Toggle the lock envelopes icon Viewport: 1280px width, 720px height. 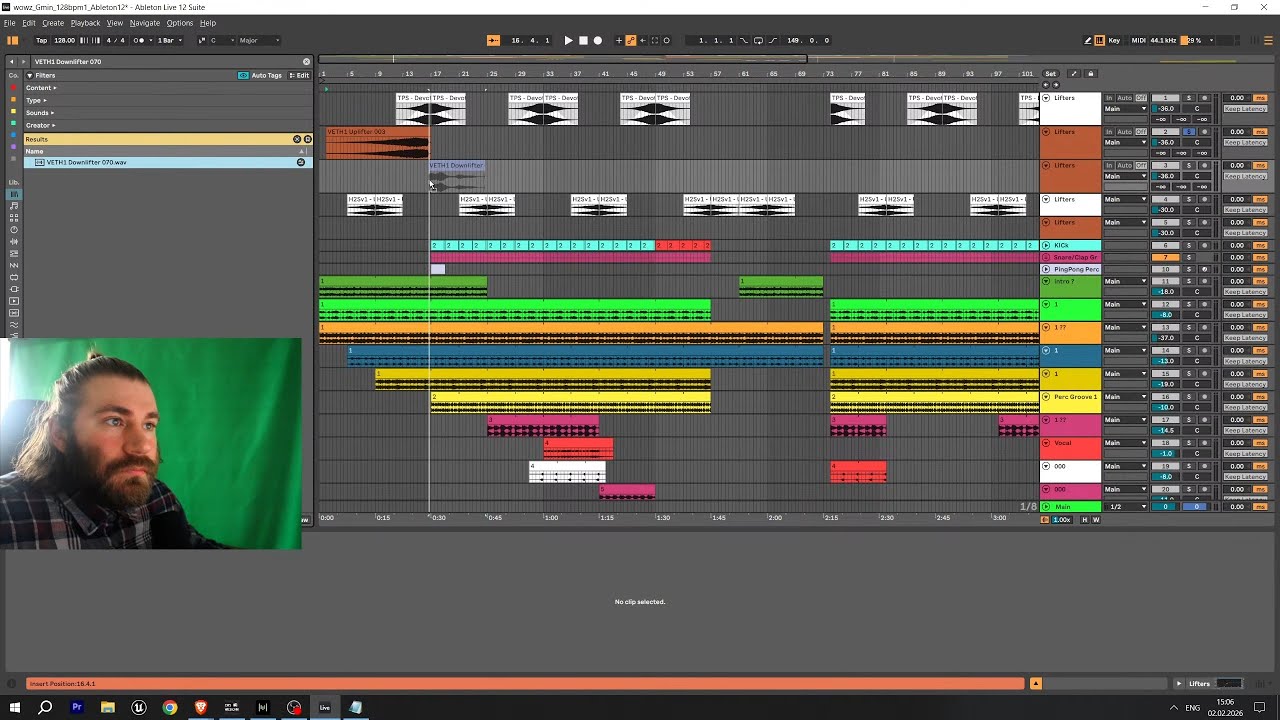[x=1091, y=74]
